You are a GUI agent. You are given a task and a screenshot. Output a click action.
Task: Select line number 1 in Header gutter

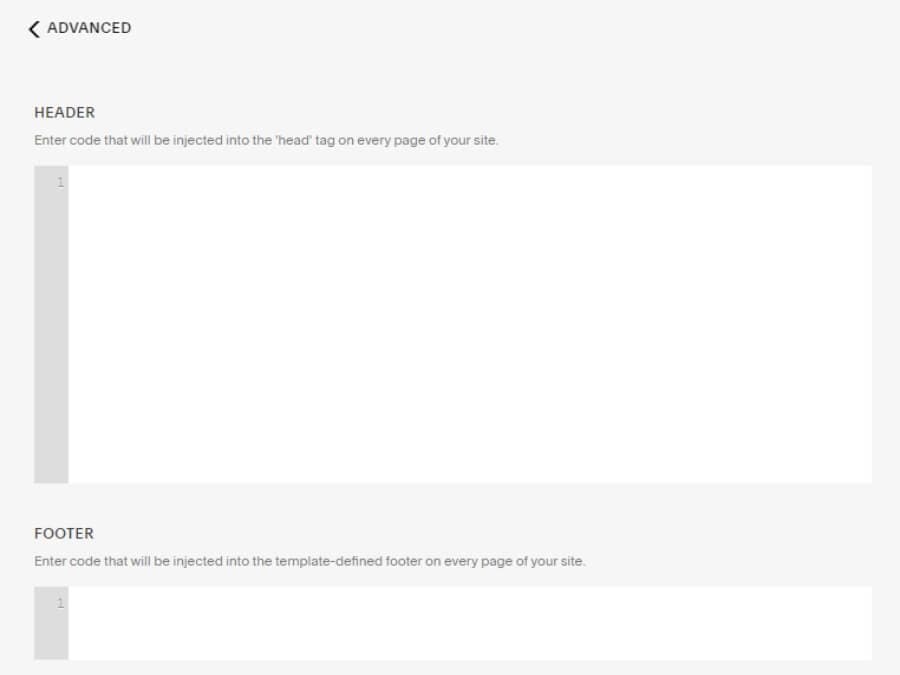[60, 182]
